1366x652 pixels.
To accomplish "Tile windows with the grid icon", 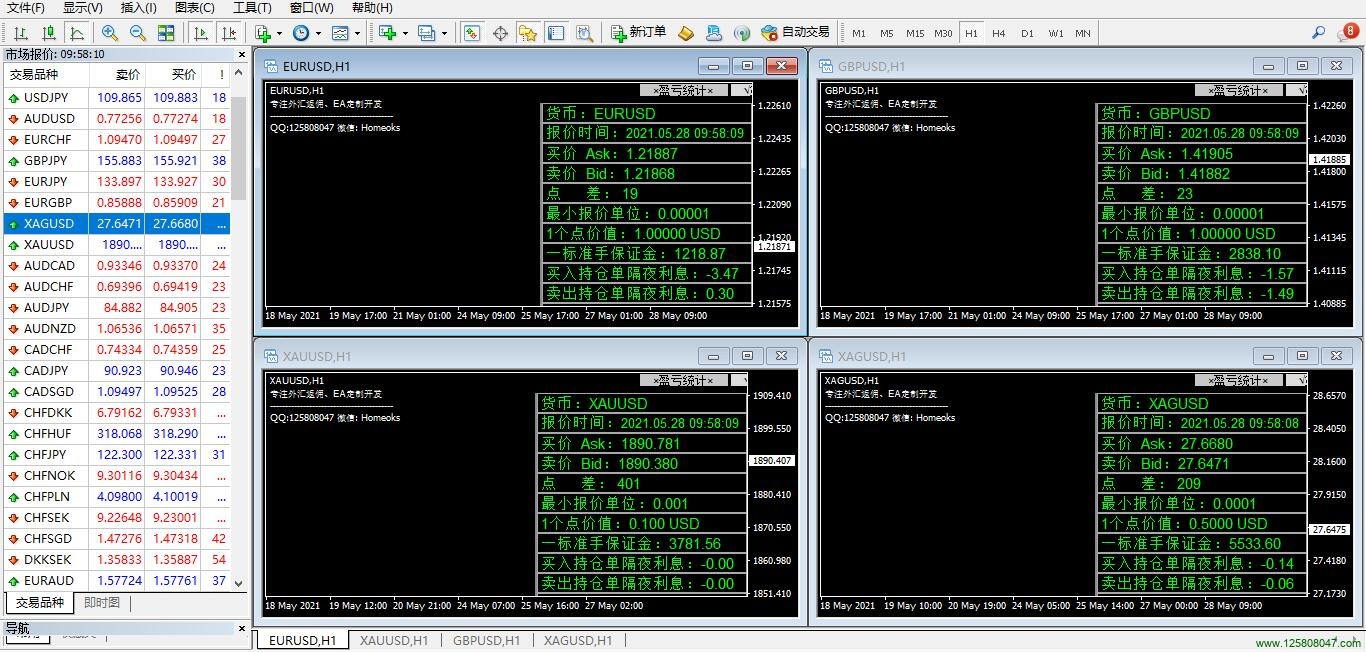I will [166, 33].
